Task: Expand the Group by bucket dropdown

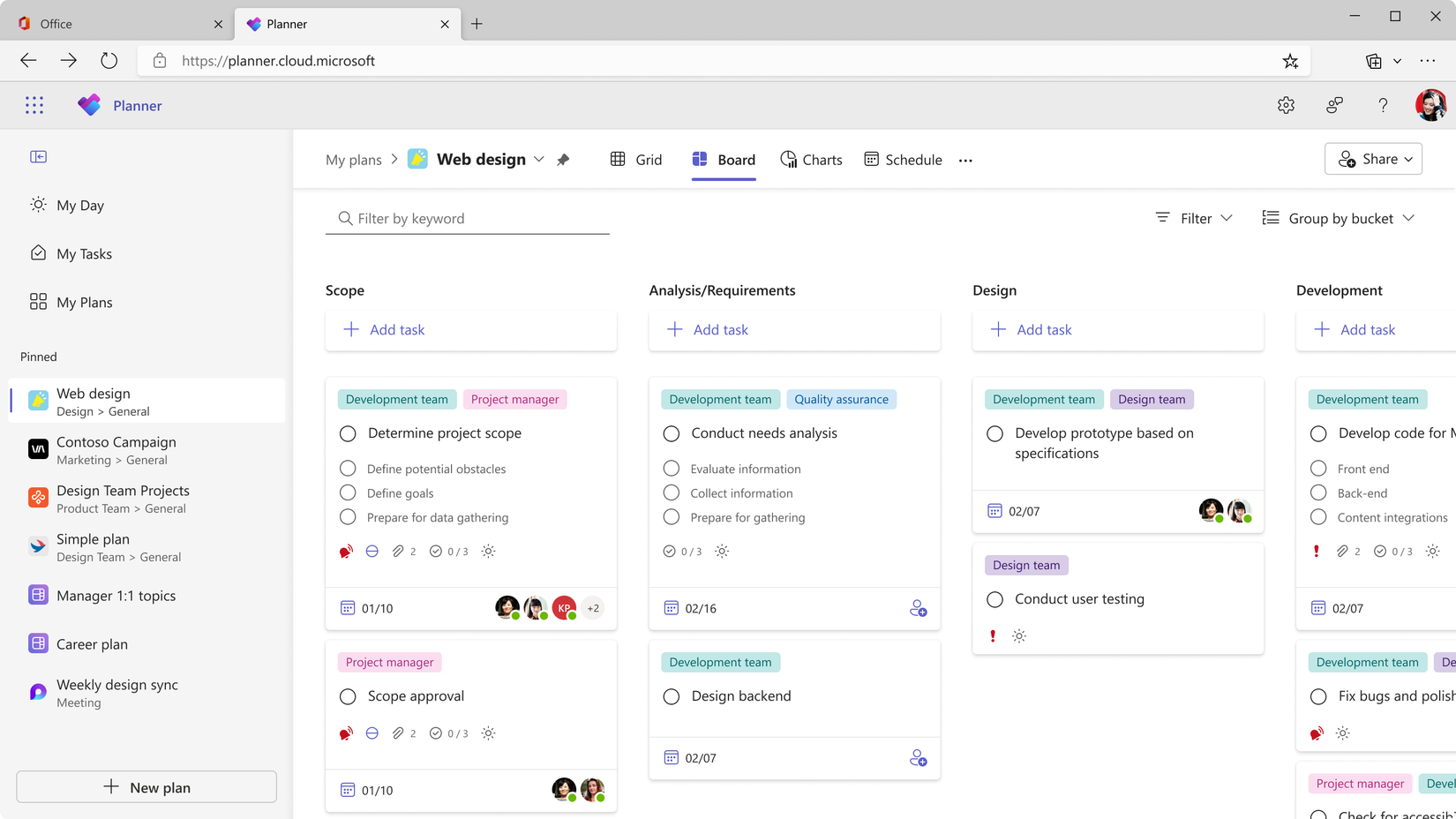Action: tap(1338, 218)
